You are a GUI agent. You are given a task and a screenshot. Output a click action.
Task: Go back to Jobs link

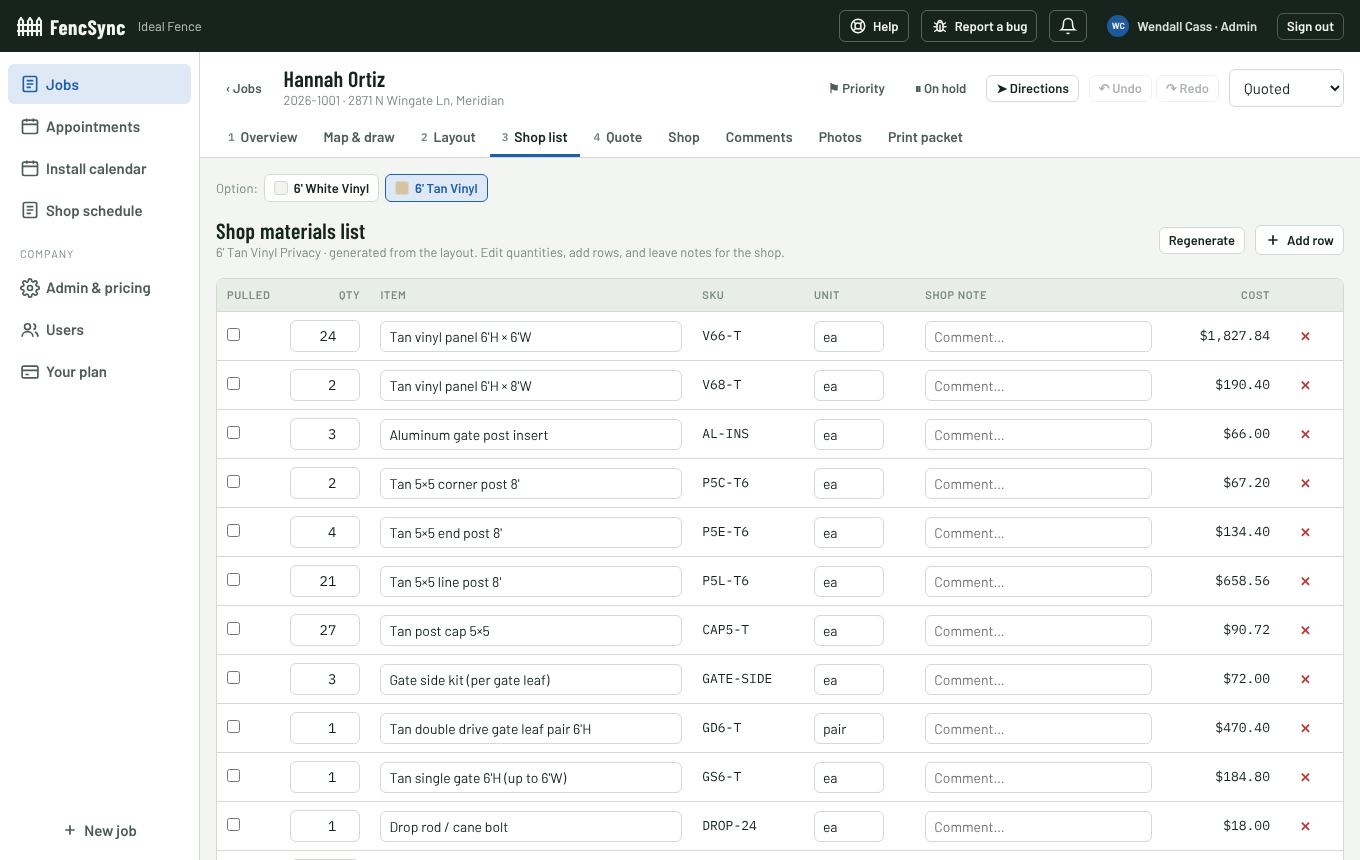tap(244, 89)
